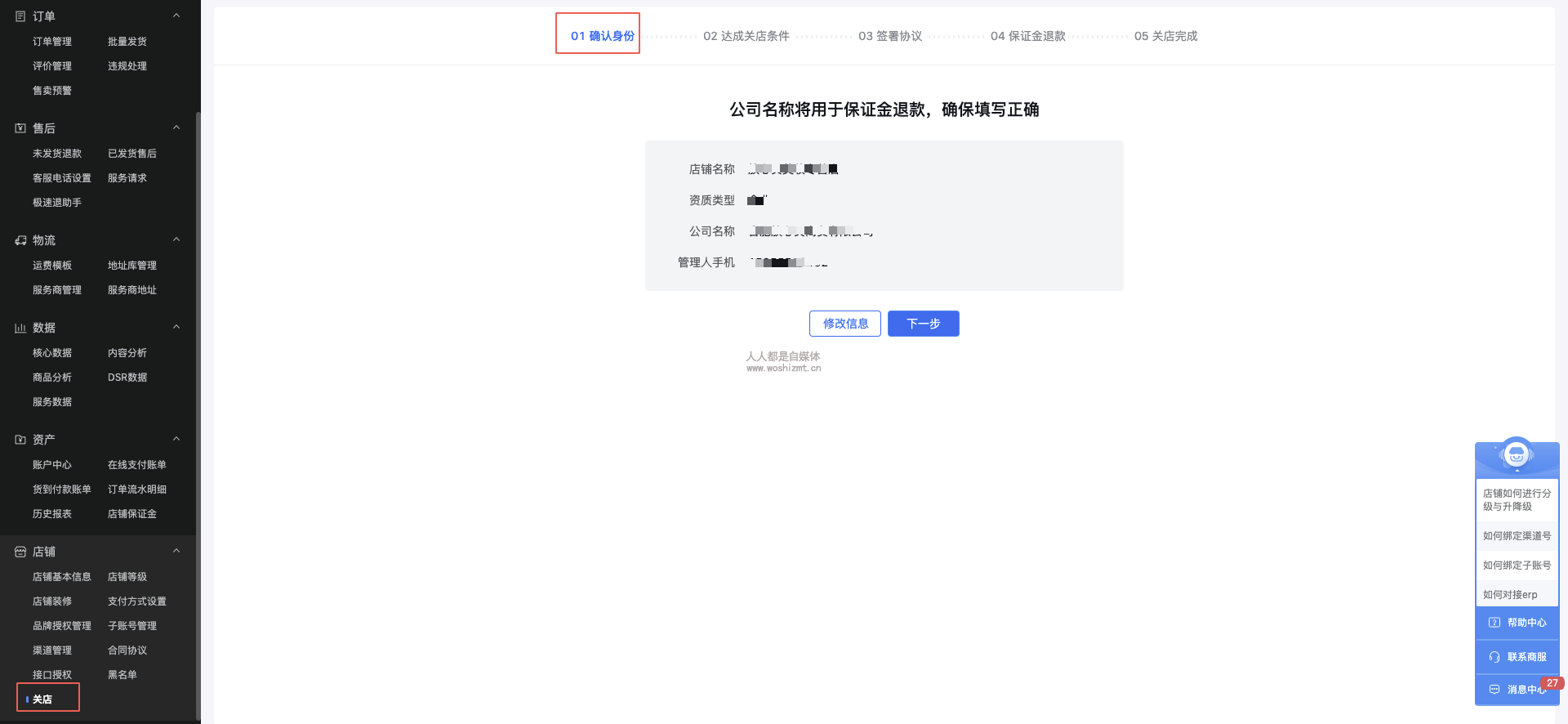Open 评价管理 in sidebar

tap(52, 66)
